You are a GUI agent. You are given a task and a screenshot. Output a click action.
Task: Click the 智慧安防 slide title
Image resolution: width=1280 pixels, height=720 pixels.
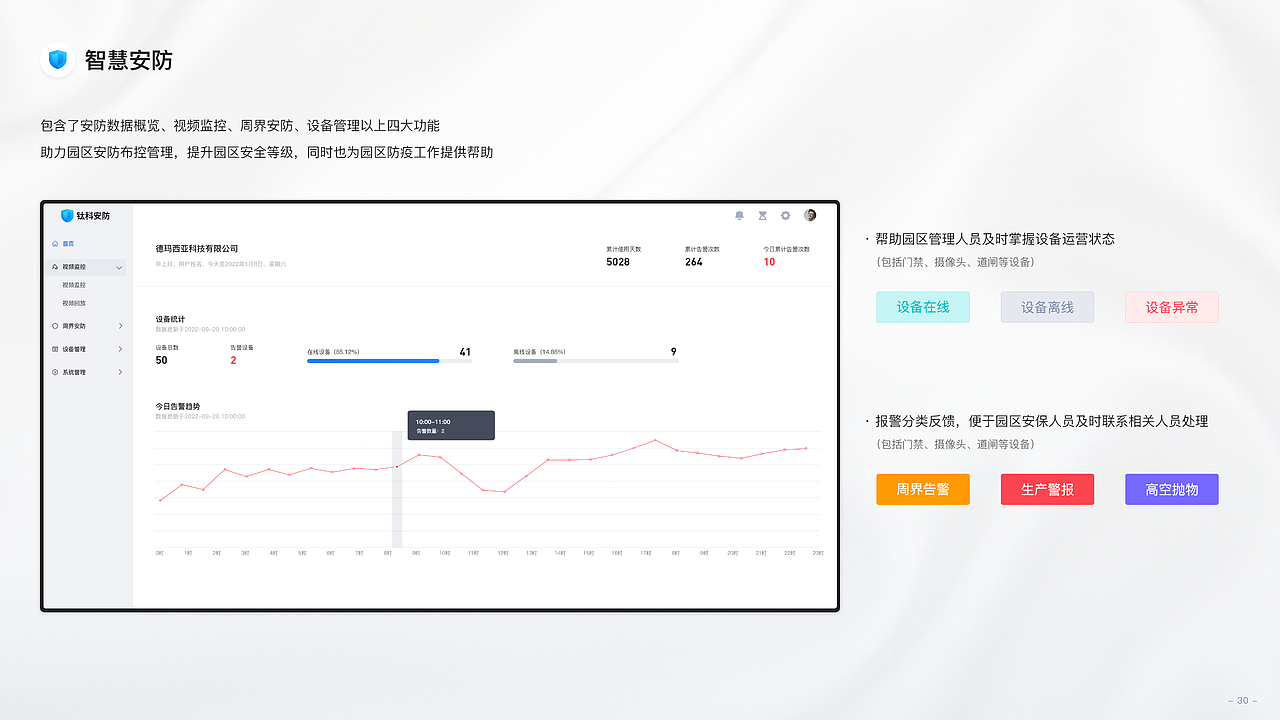[128, 60]
